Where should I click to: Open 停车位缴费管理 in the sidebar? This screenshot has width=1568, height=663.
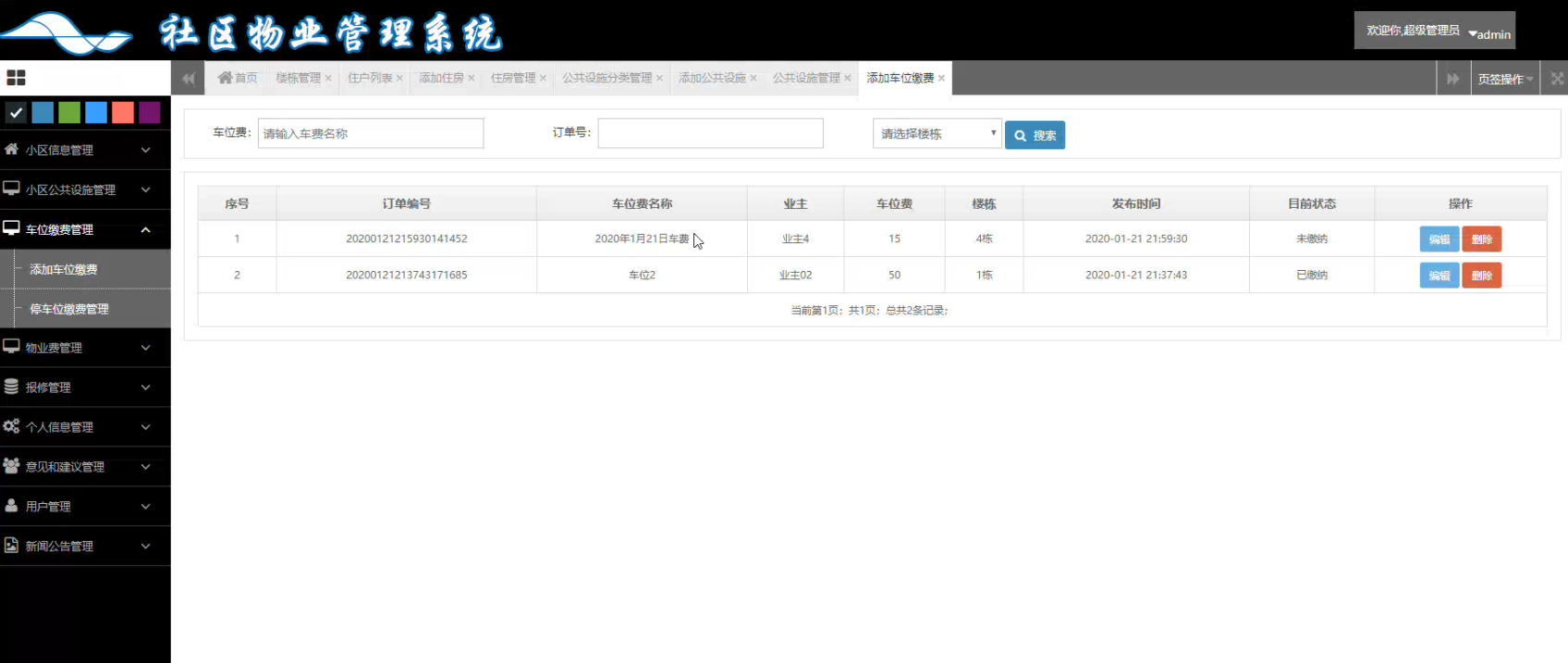click(x=85, y=309)
